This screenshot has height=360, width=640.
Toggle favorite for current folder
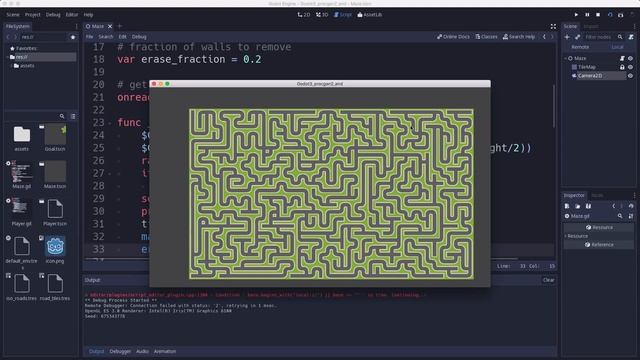pos(73,37)
